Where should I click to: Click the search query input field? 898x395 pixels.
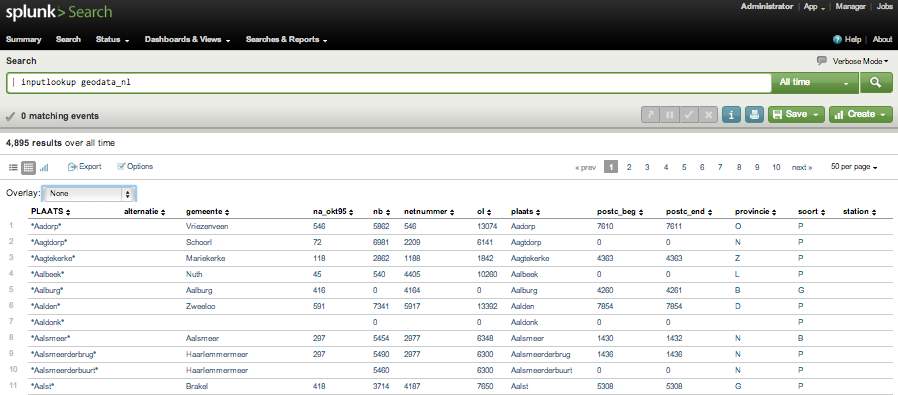point(389,82)
